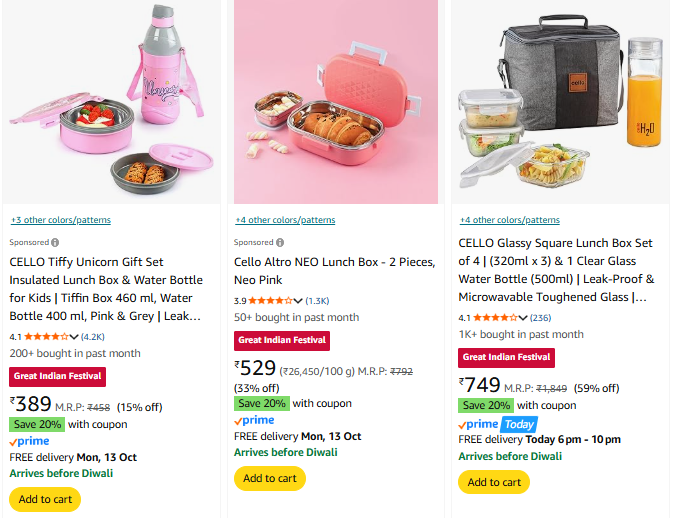
Task: Click star rating of Altro NEO lunch box
Action: tap(272, 300)
